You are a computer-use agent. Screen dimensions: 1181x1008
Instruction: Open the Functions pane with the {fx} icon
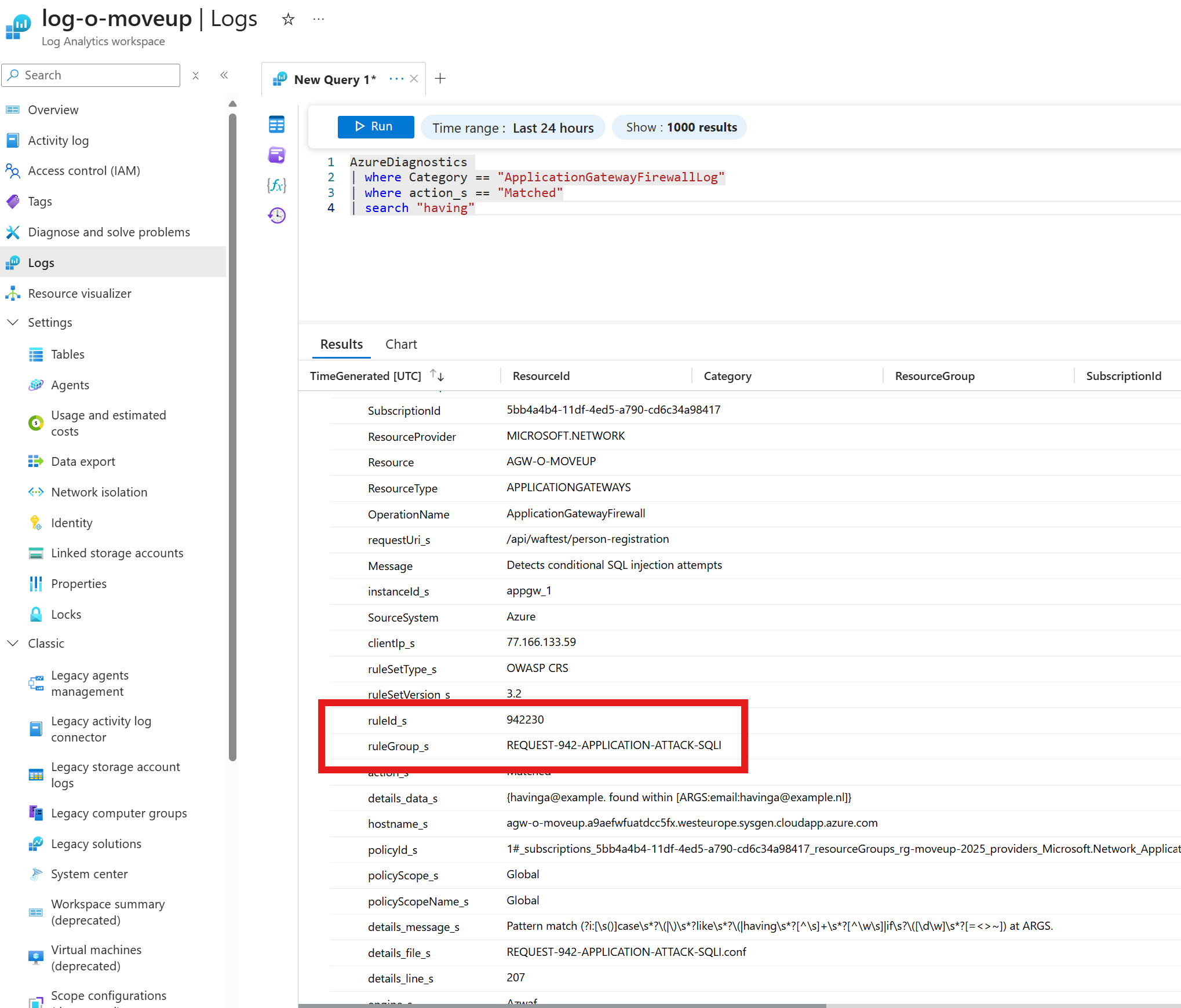click(x=276, y=185)
